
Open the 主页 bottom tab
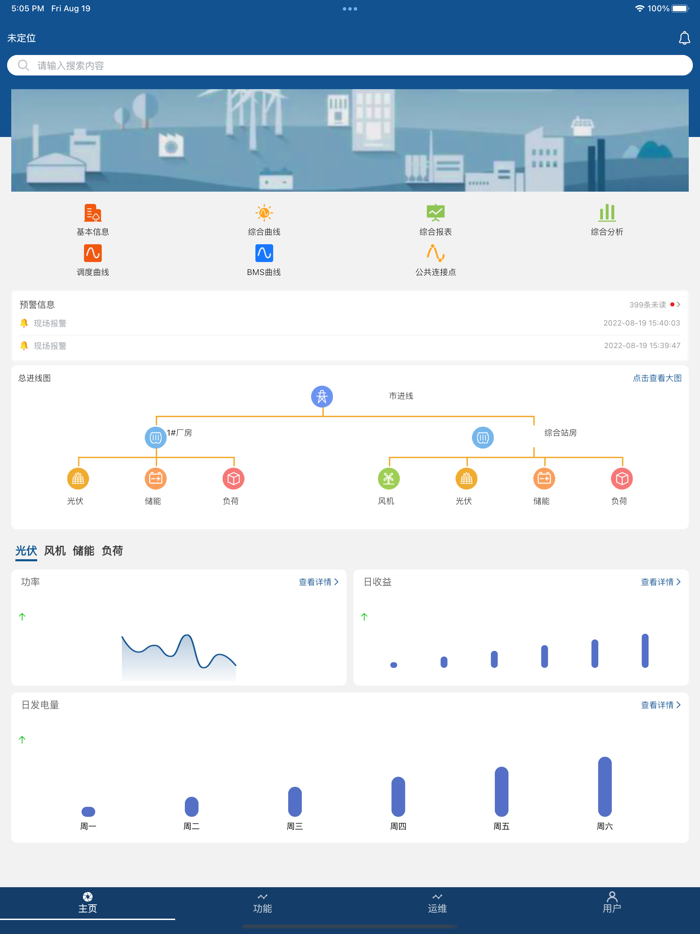click(88, 903)
